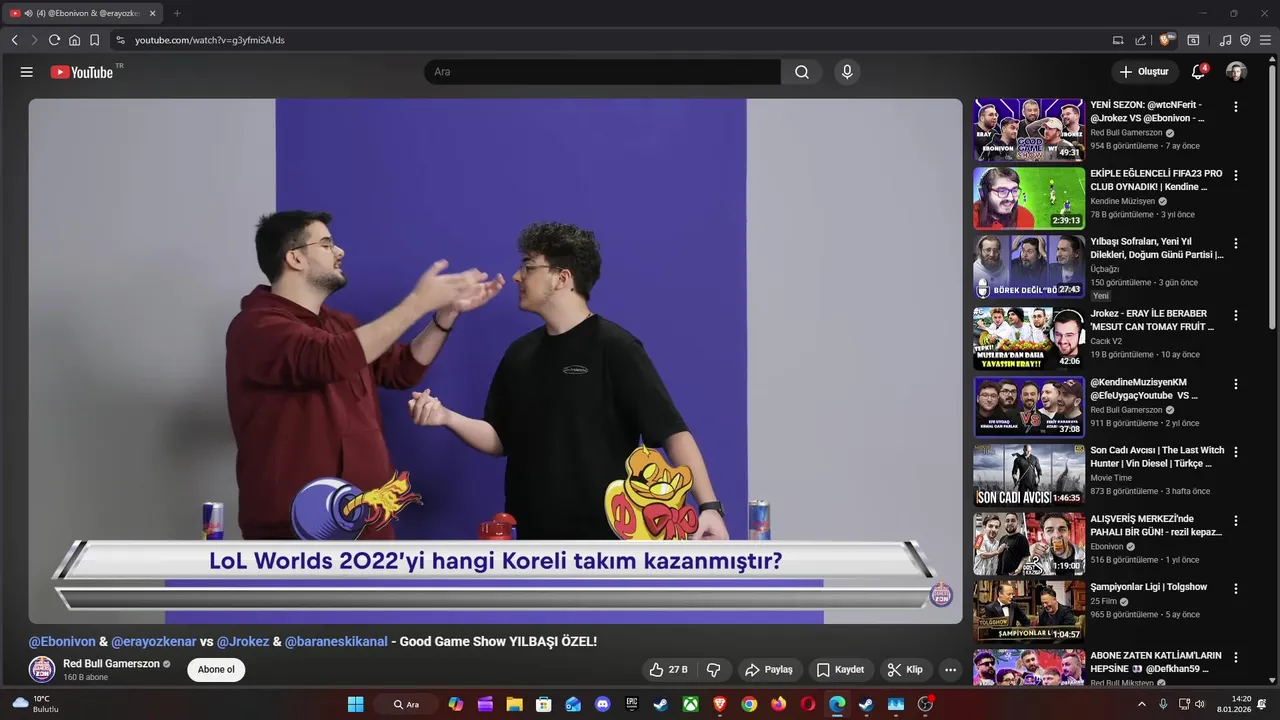Start voice search with the microphone
Image resolution: width=1280 pixels, height=720 pixels.
coord(847,72)
